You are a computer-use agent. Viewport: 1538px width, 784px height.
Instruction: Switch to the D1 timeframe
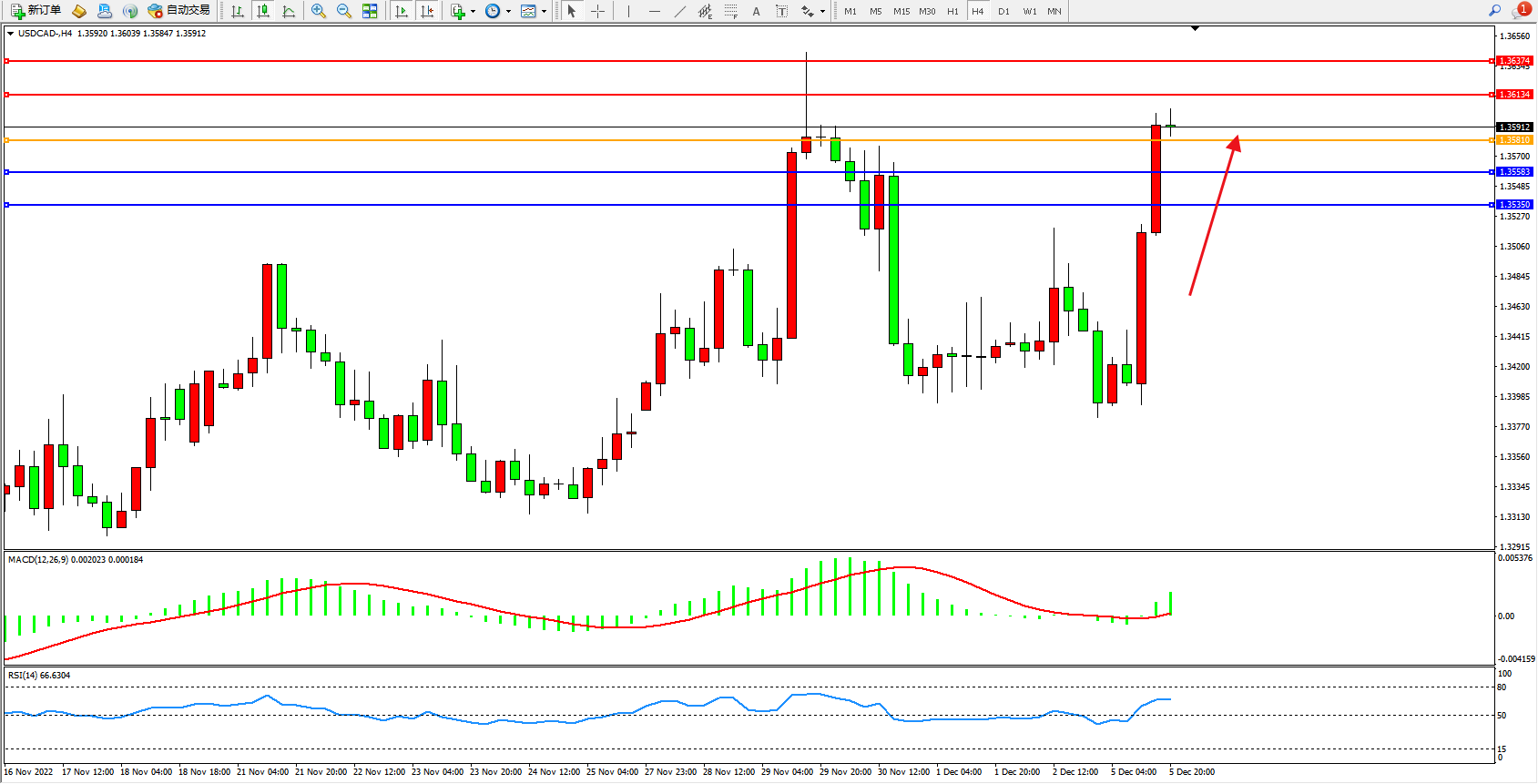click(x=1003, y=11)
